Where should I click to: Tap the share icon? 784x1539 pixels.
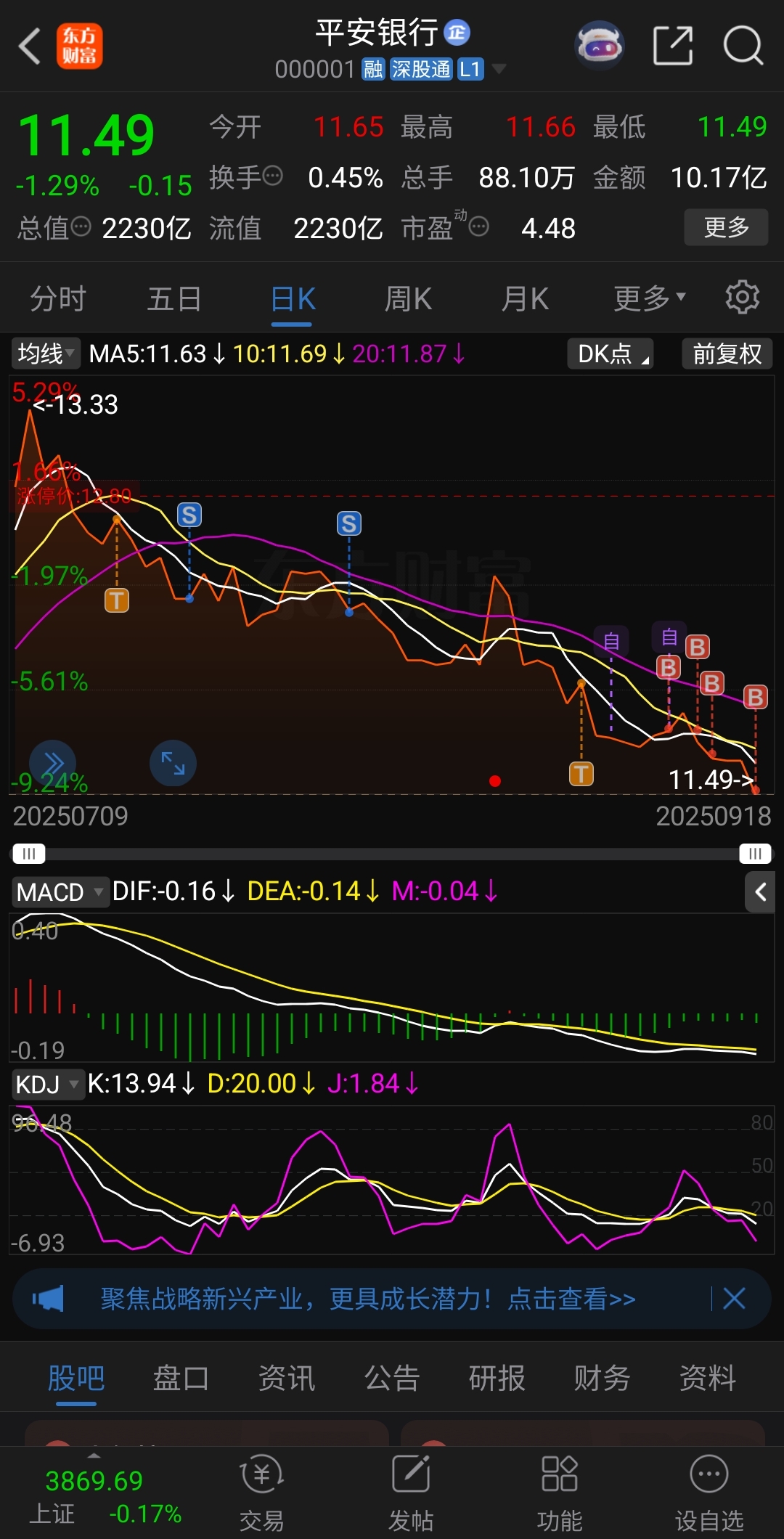(x=673, y=46)
